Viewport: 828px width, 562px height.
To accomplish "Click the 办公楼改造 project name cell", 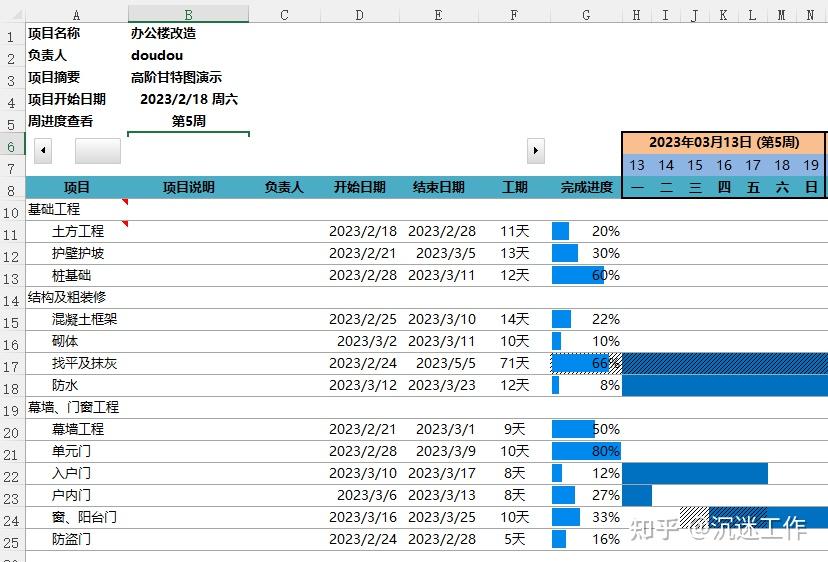I will [189, 33].
